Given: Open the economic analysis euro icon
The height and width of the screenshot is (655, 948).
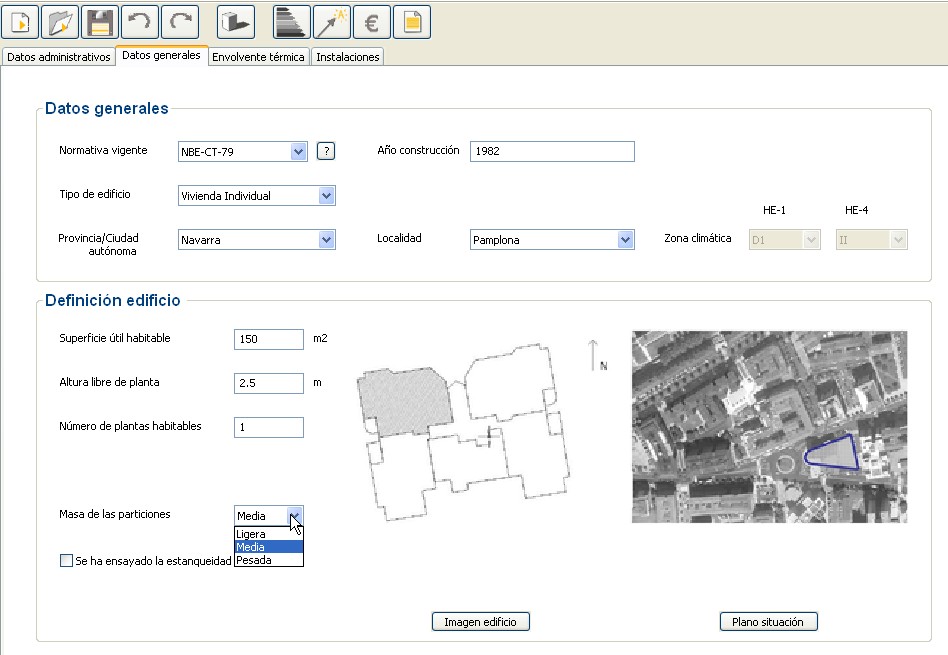Looking at the screenshot, I should coord(372,22).
